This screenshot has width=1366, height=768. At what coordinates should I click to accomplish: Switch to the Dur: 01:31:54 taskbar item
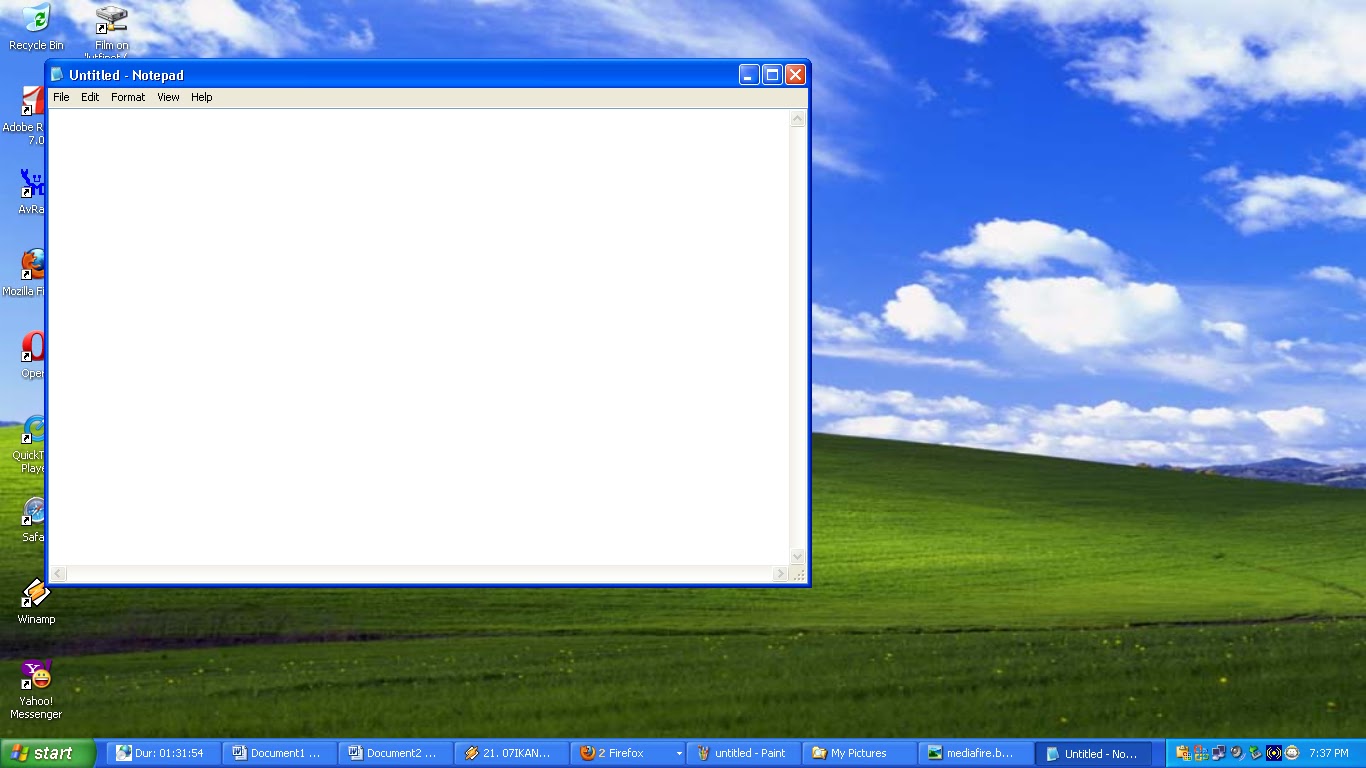click(x=163, y=753)
